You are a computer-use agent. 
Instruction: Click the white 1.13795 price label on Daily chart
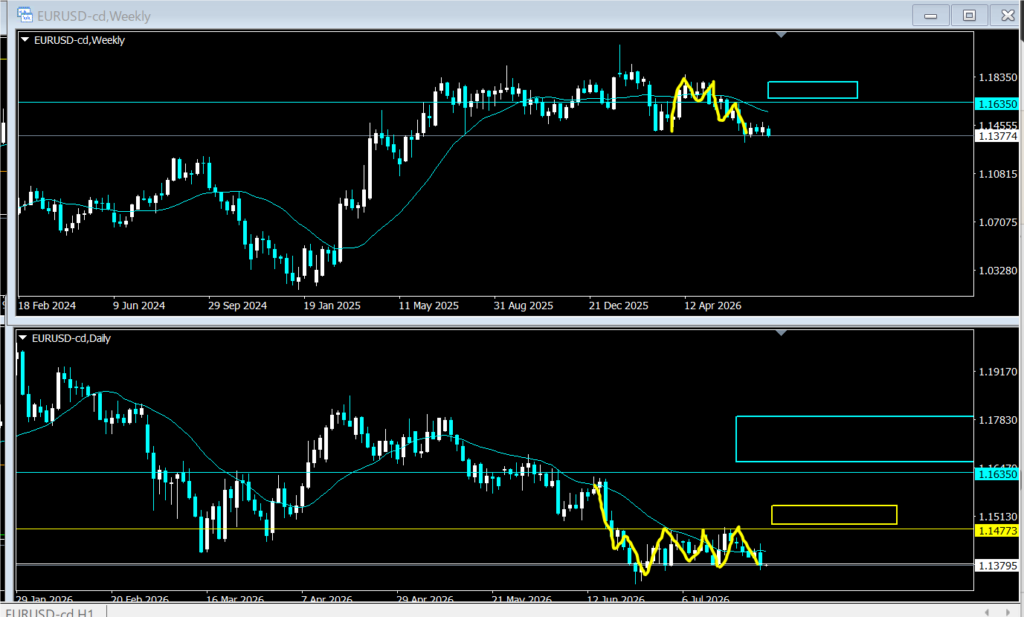[997, 565]
